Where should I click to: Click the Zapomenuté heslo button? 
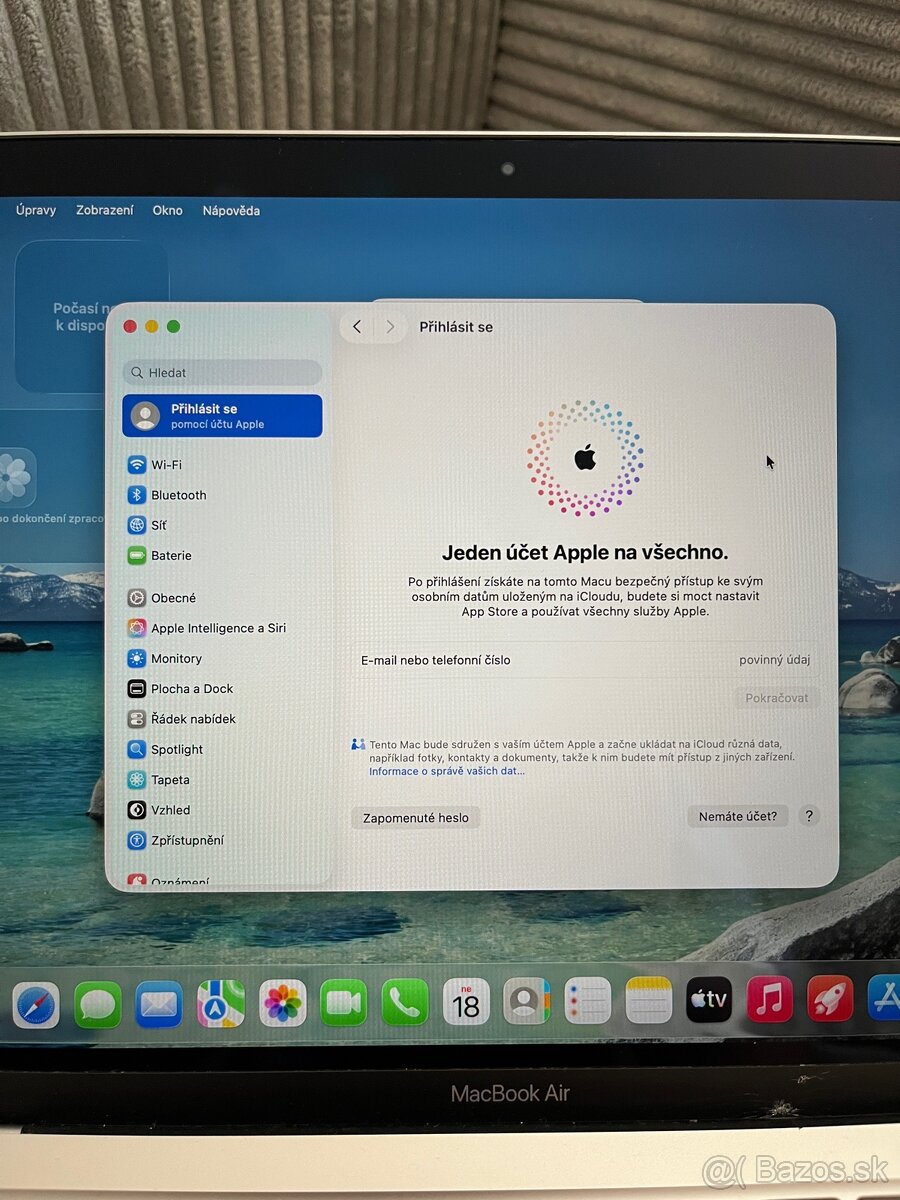pos(415,816)
